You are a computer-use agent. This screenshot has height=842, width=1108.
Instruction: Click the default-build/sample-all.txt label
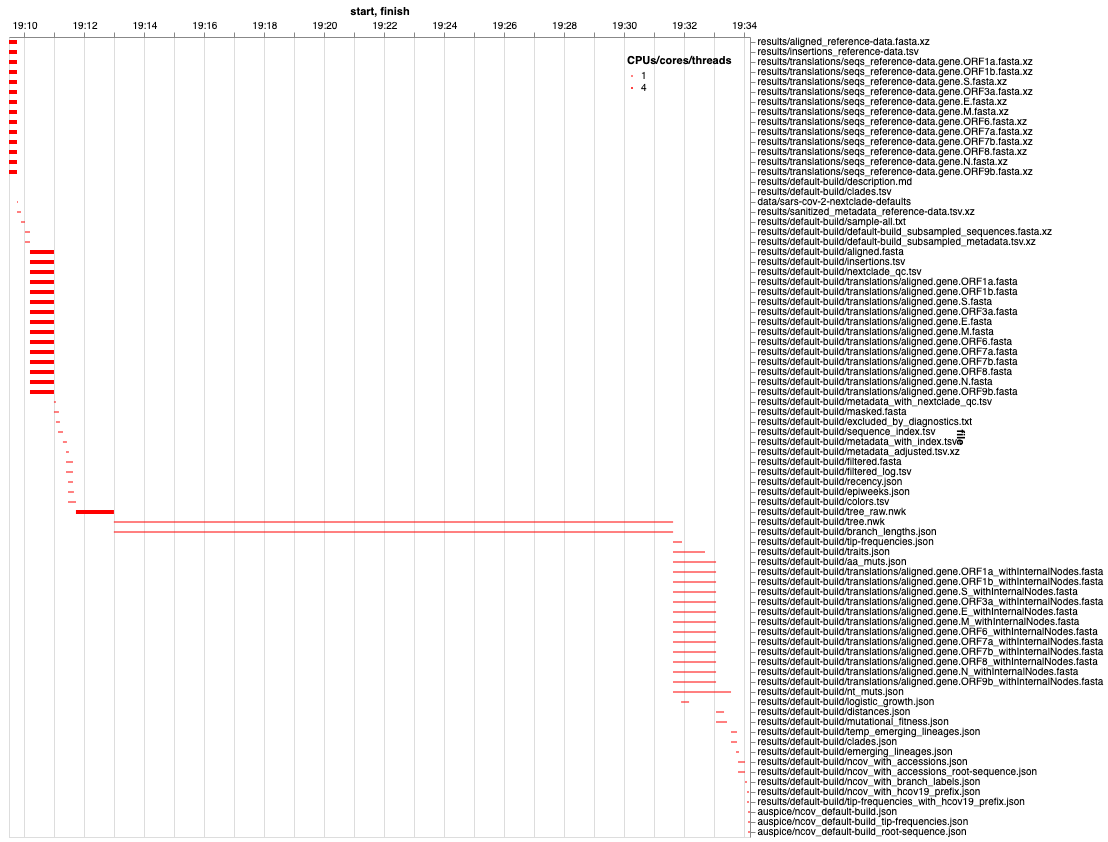point(831,222)
